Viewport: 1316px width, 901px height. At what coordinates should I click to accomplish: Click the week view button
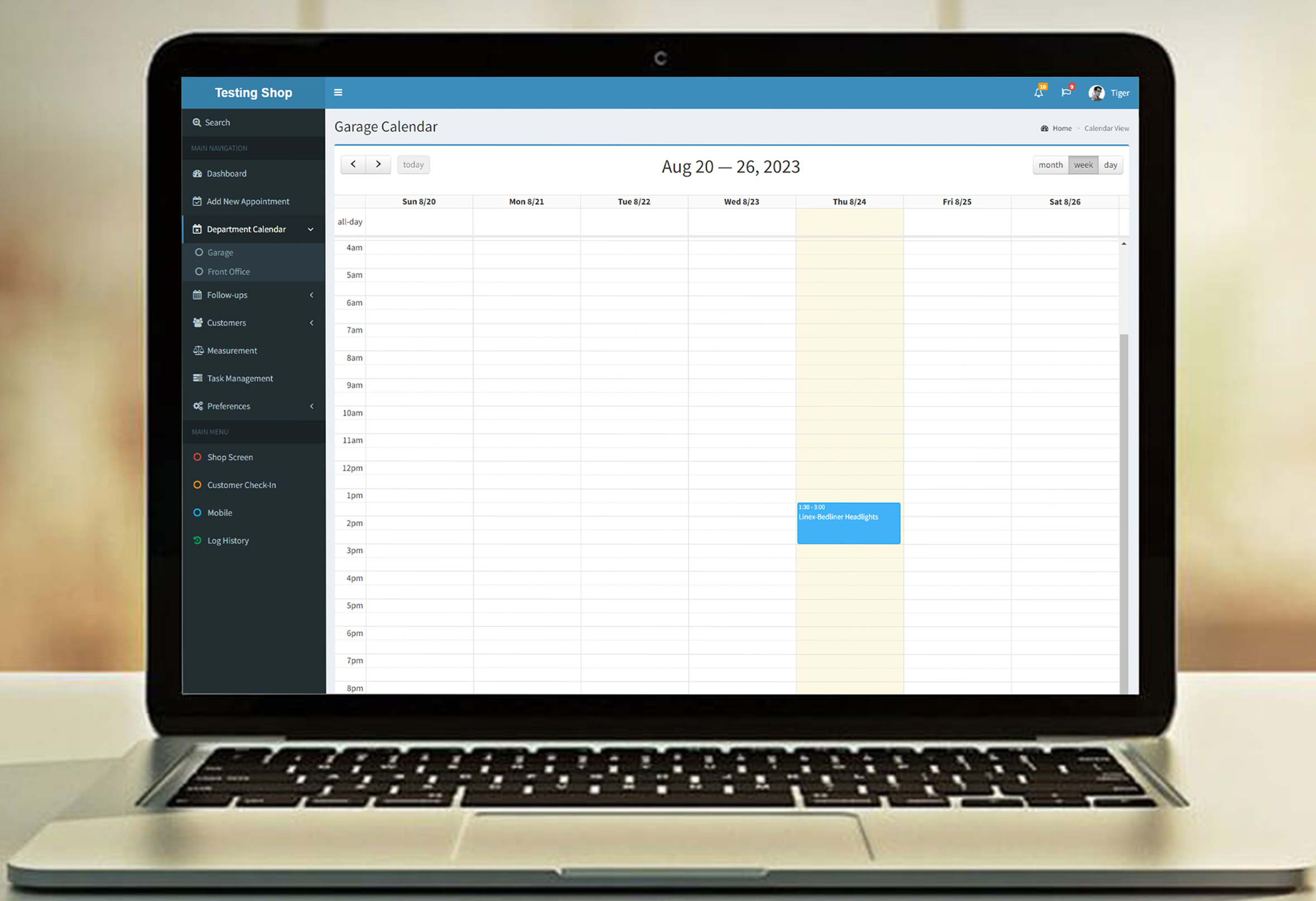tap(1082, 164)
